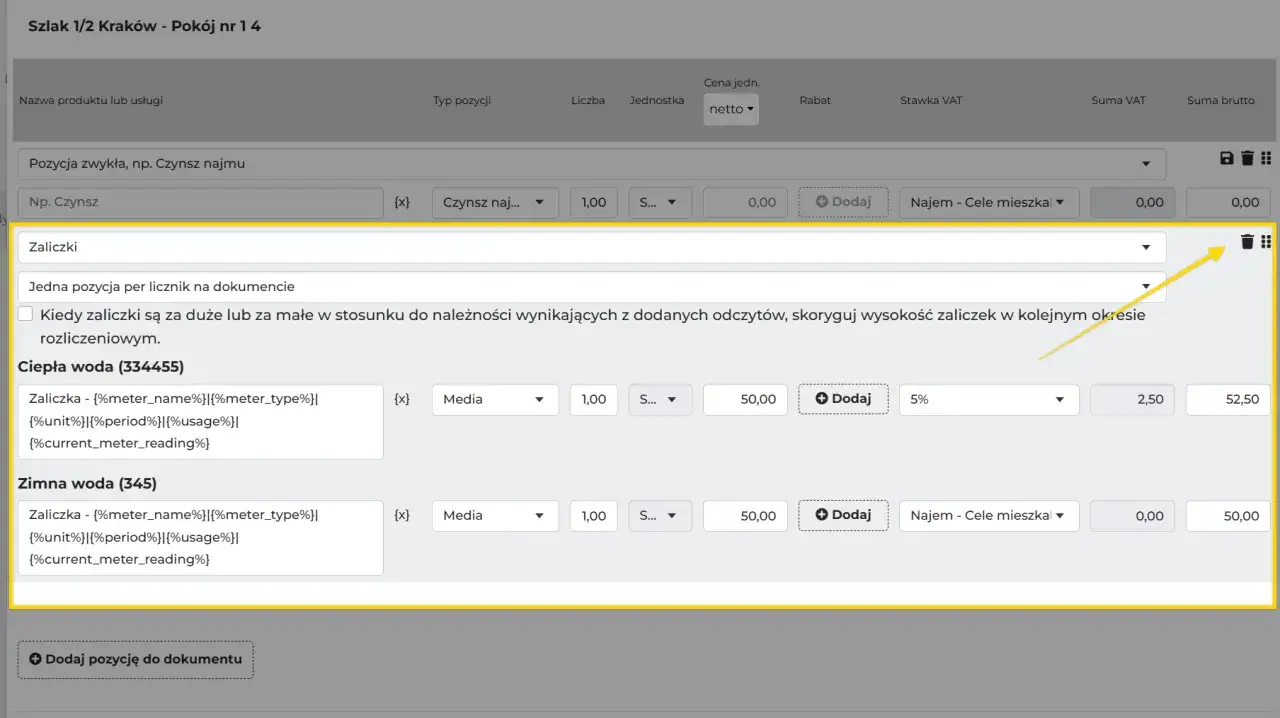Screen dimensions: 1280x718
Task: Expand 'Jedna pozycja per licznik na dokumencie' dropdown
Action: (x=592, y=287)
